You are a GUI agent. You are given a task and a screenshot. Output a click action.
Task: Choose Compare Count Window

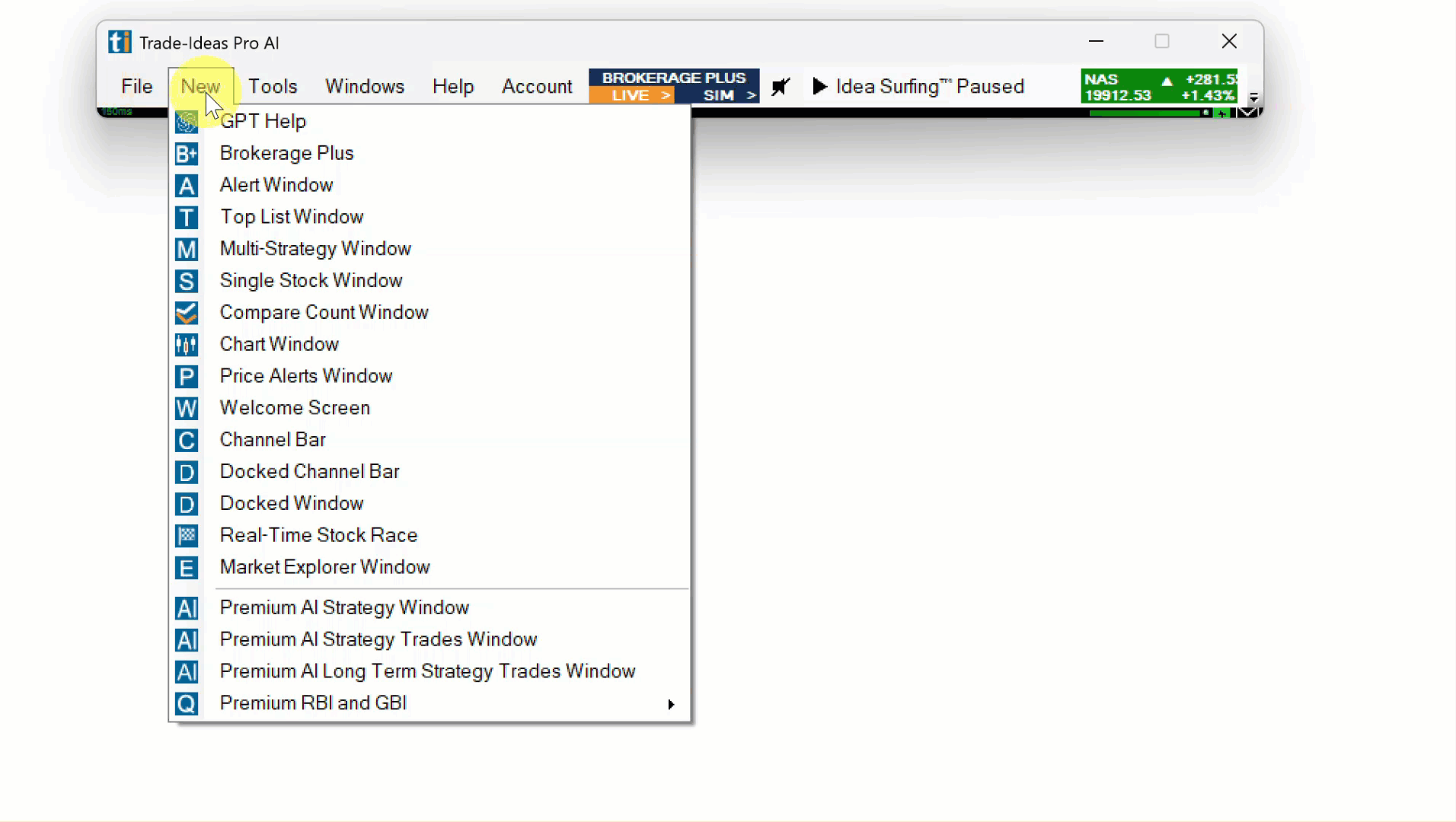(x=429, y=313)
